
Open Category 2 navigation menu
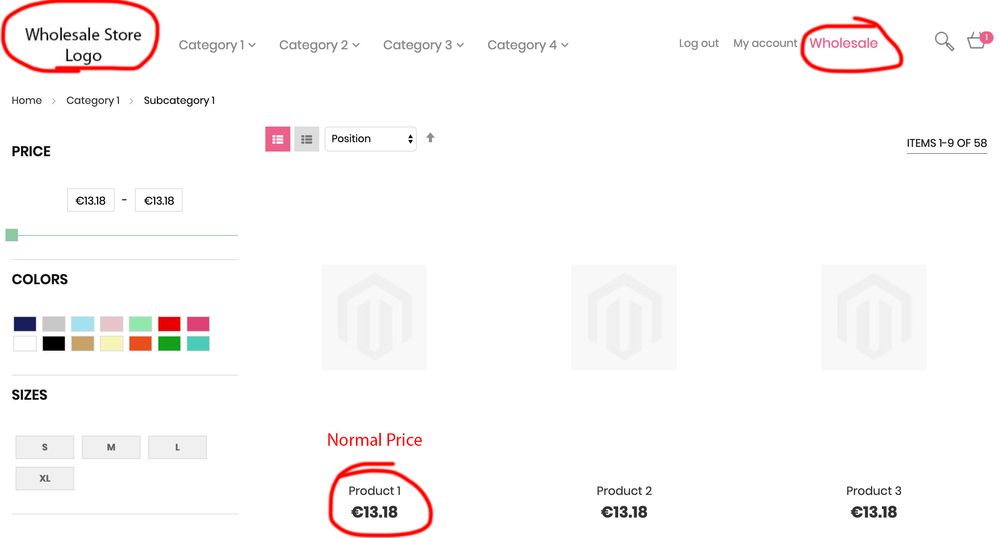319,45
